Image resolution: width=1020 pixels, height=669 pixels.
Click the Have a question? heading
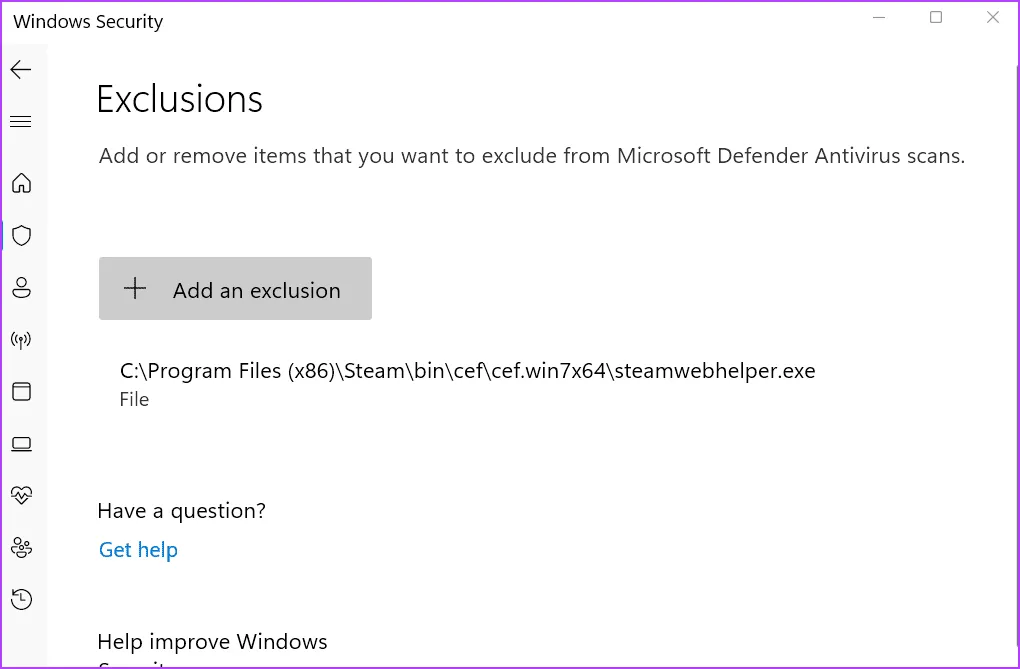pos(181,511)
